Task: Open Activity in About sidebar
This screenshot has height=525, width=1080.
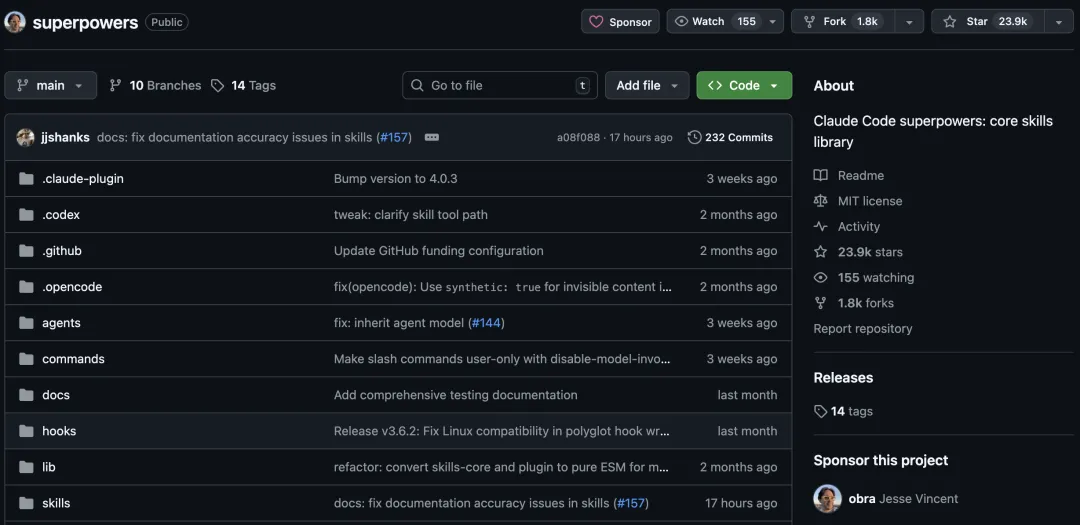Action: tap(858, 227)
